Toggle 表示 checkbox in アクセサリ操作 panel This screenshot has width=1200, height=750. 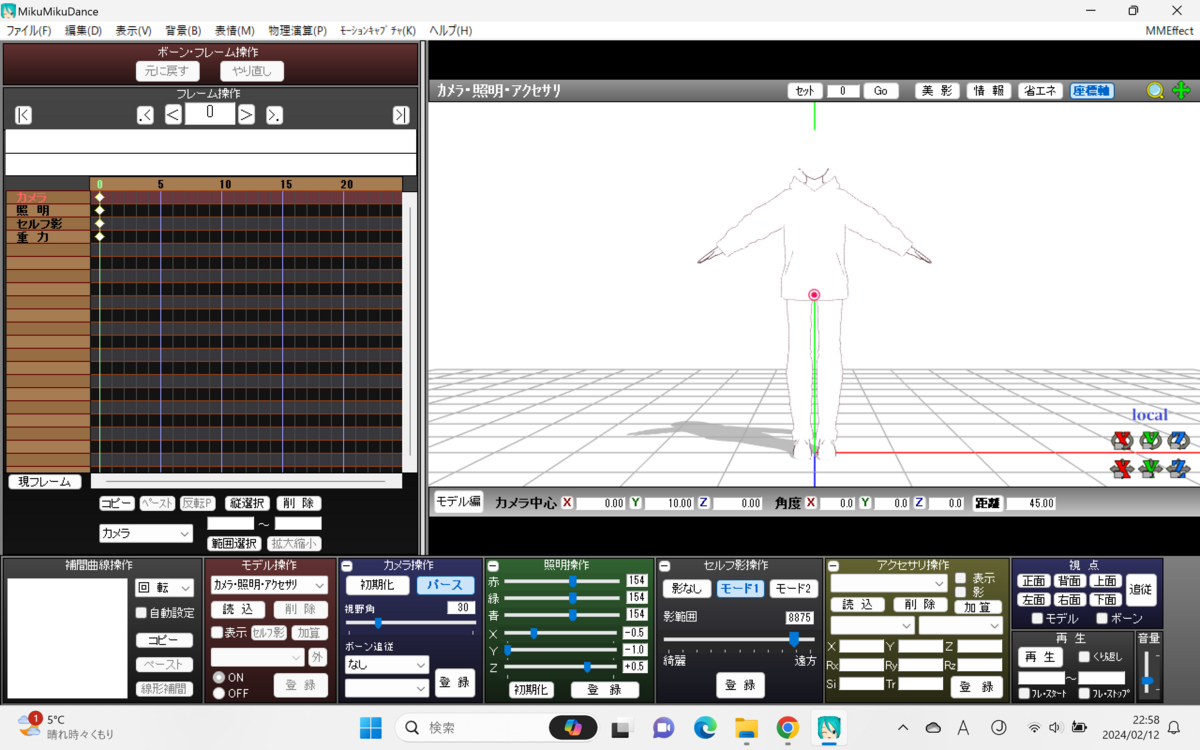960,578
